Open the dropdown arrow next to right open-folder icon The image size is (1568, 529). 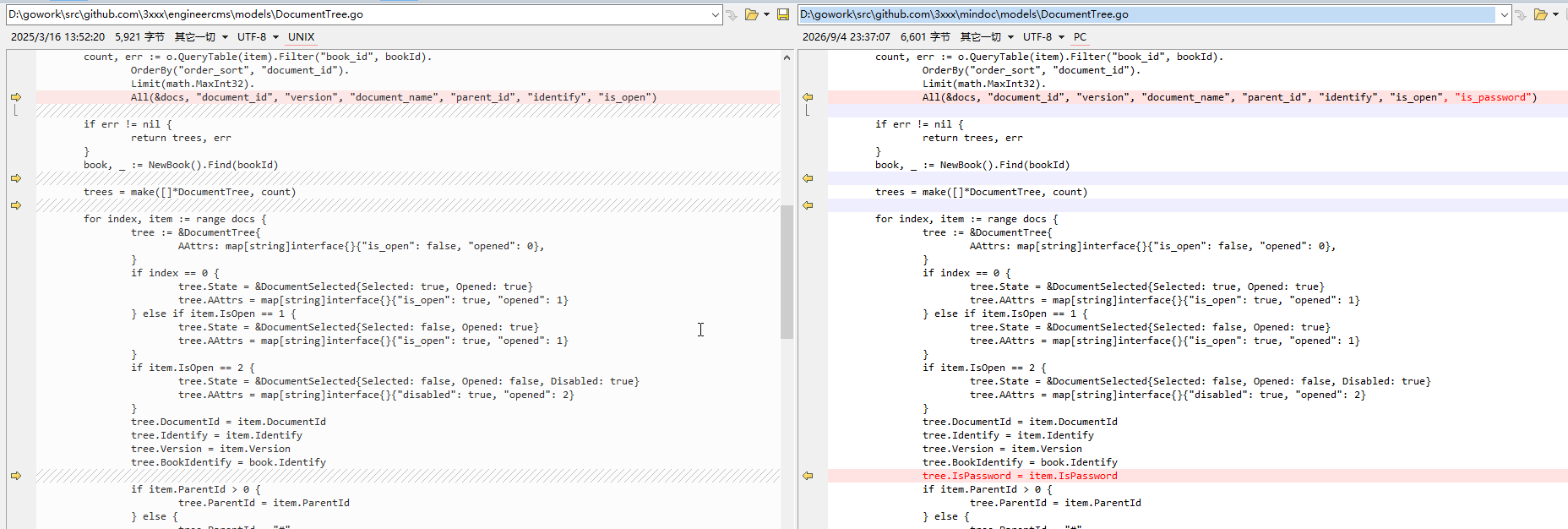pos(1555,14)
